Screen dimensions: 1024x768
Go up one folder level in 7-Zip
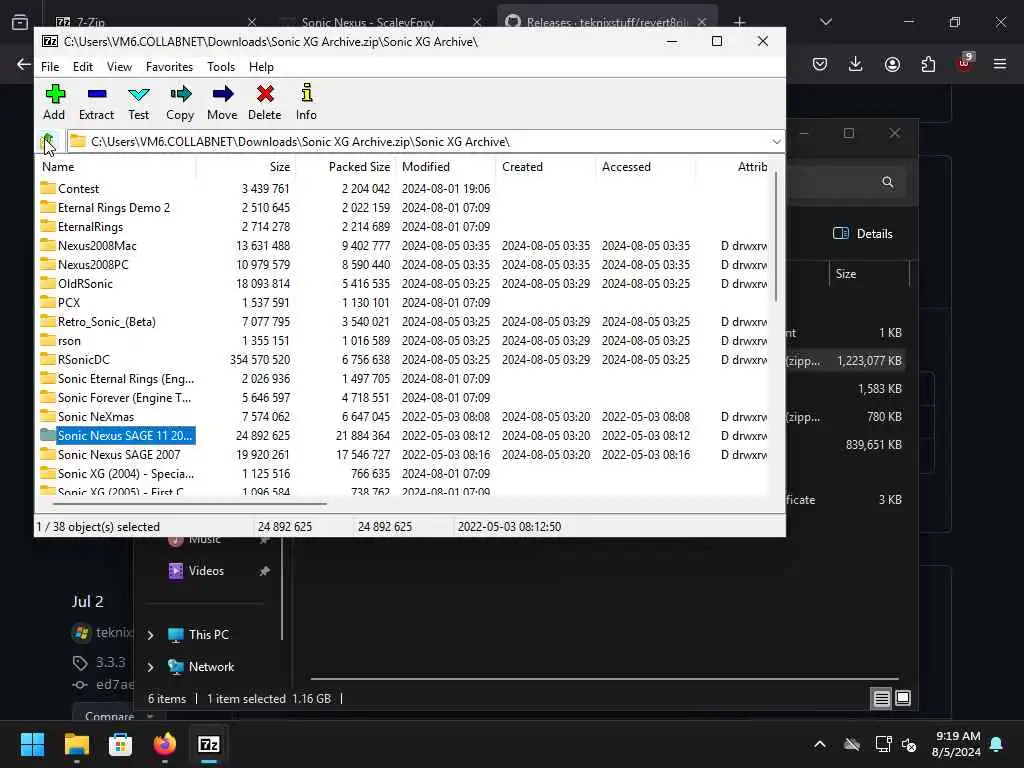pos(48,141)
